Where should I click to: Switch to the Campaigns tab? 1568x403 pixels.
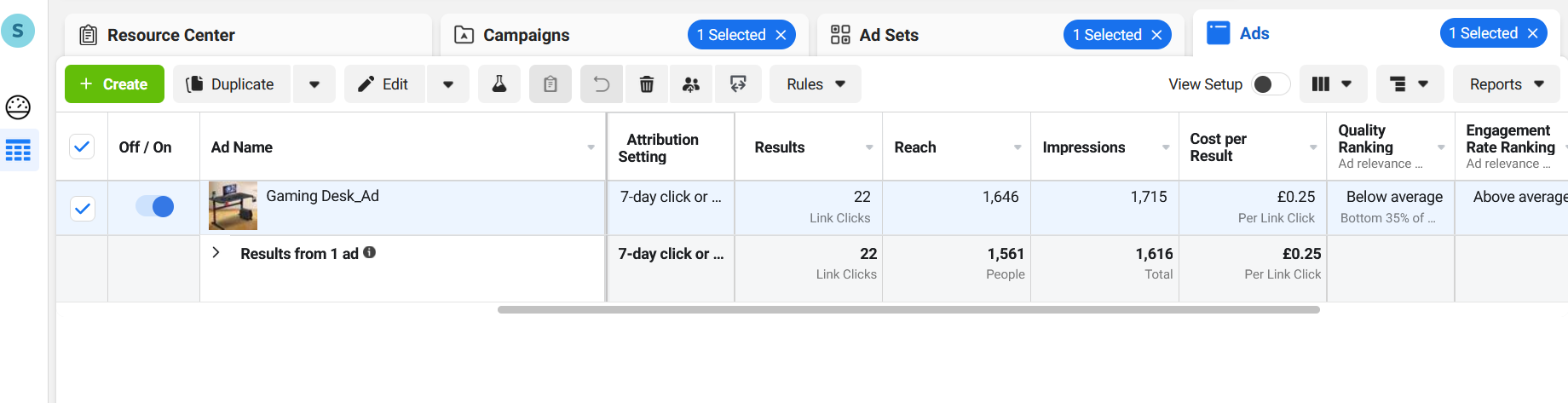coord(526,35)
